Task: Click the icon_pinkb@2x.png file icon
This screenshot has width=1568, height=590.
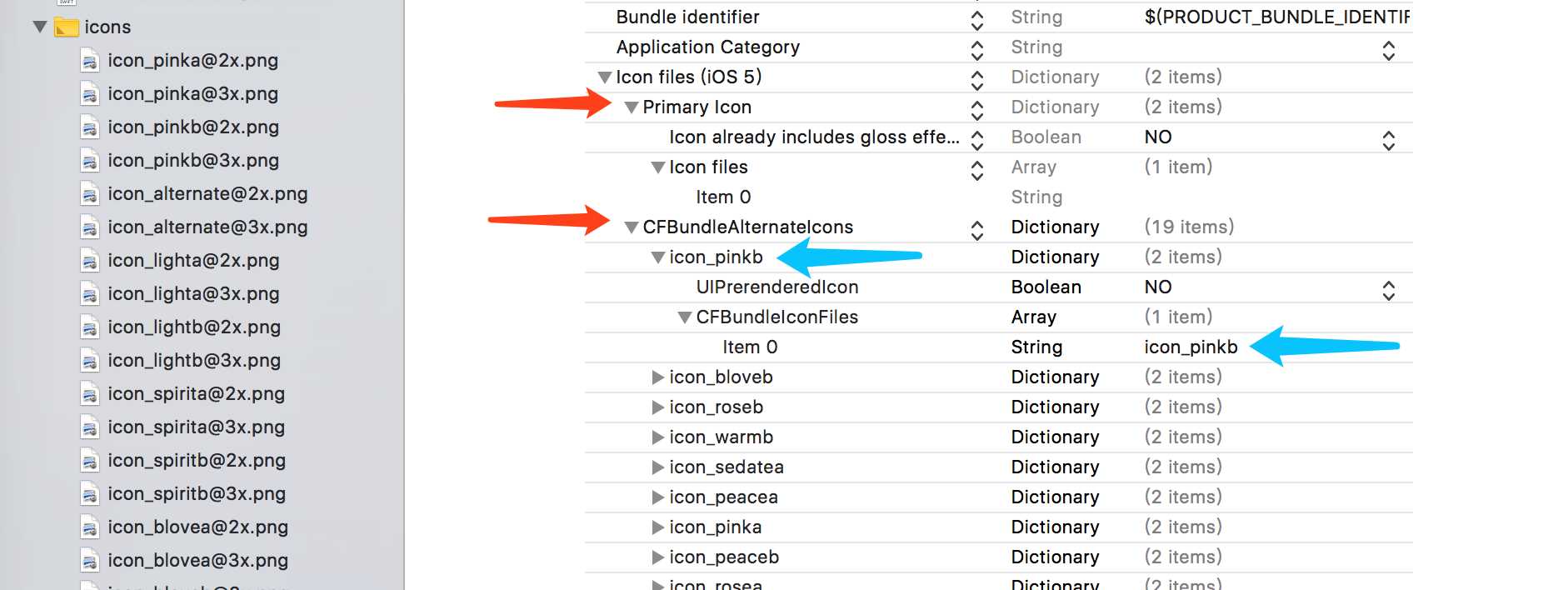Action: tap(90, 127)
